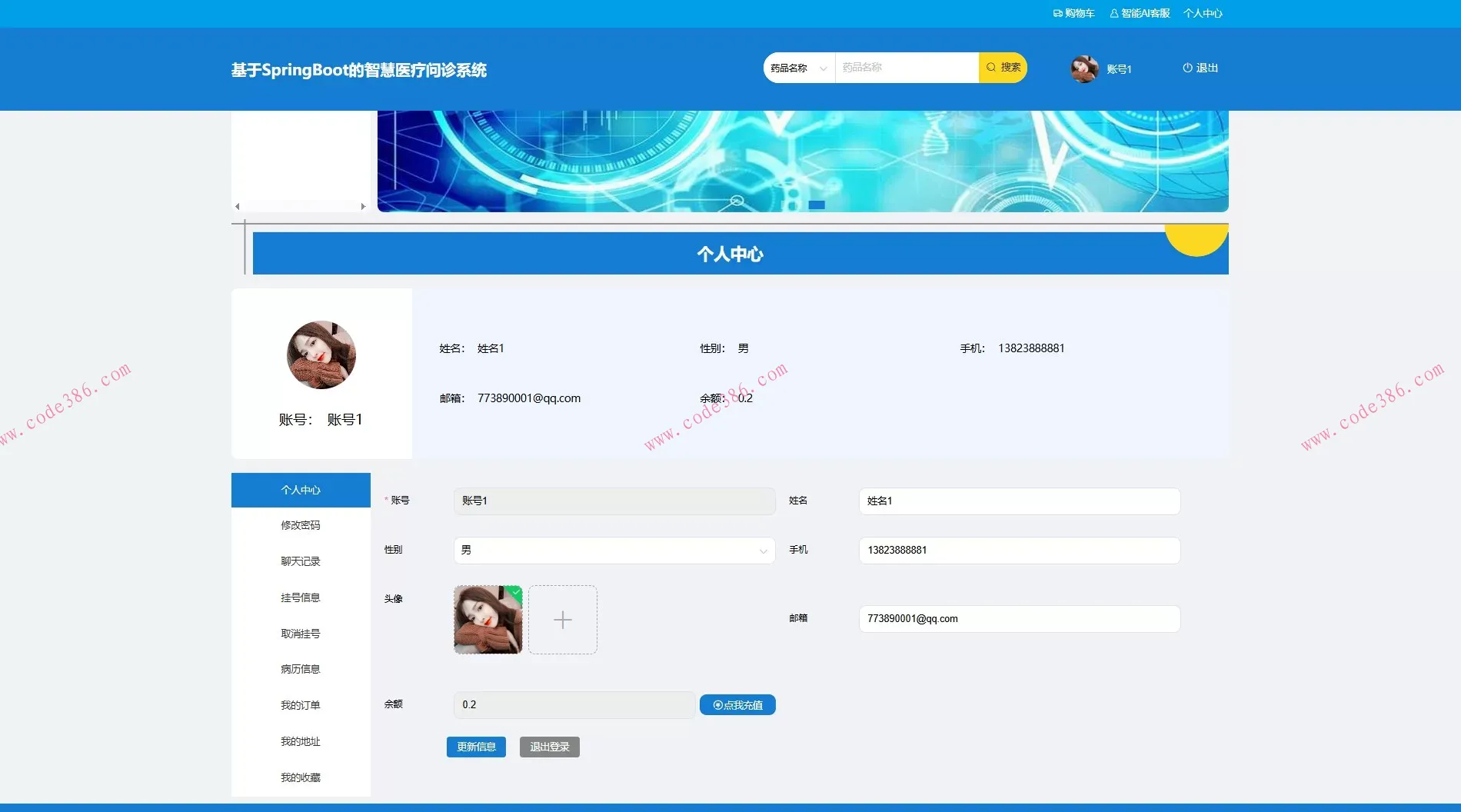Open the 聊天记录 section
The image size is (1461, 812).
(x=300, y=561)
